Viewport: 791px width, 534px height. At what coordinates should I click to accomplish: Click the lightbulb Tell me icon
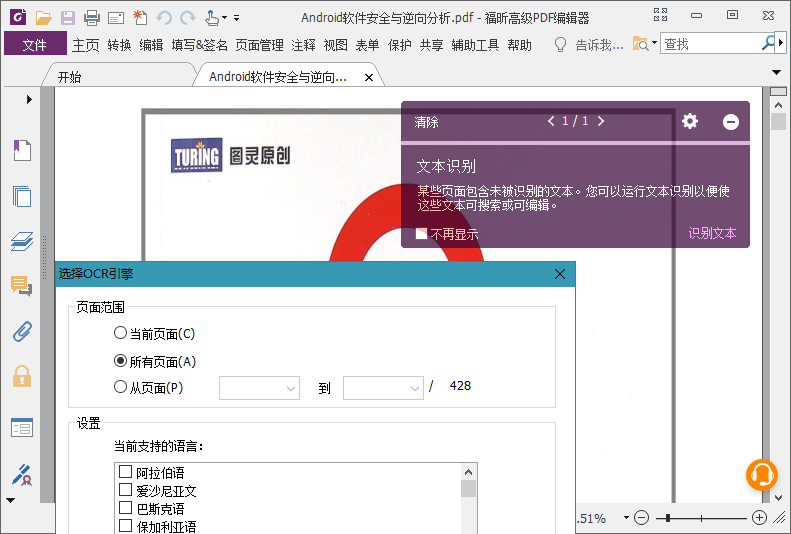[x=560, y=44]
